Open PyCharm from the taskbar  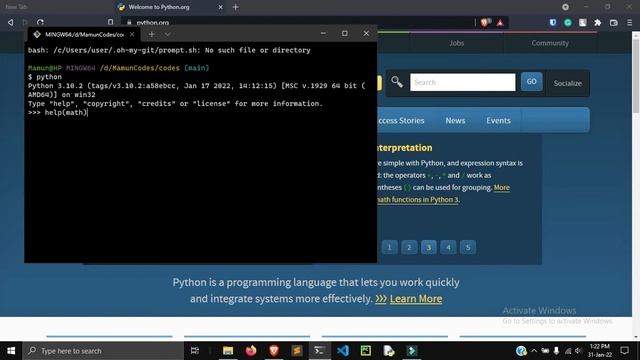coord(366,351)
